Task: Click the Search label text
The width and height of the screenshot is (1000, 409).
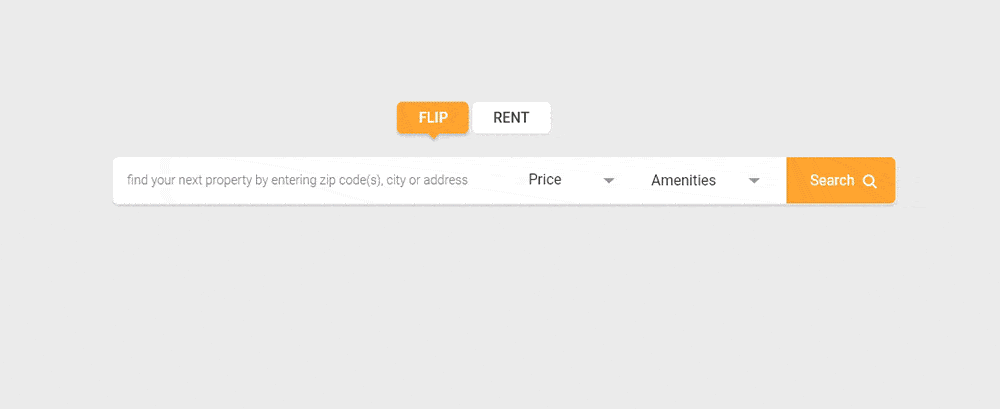Action: tap(832, 181)
